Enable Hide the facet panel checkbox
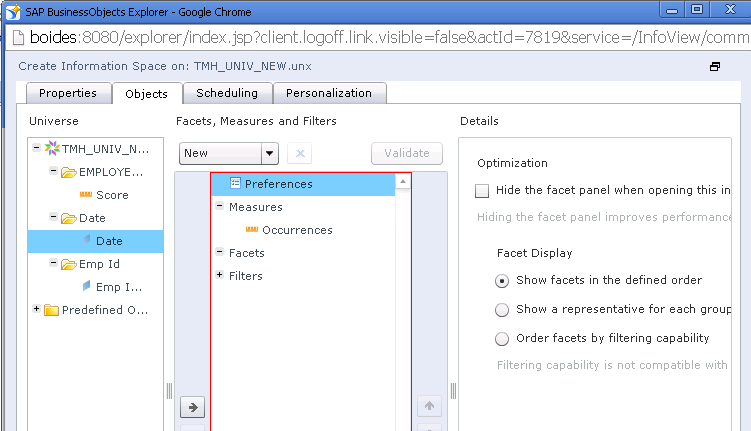This screenshot has width=751, height=431. [x=482, y=191]
